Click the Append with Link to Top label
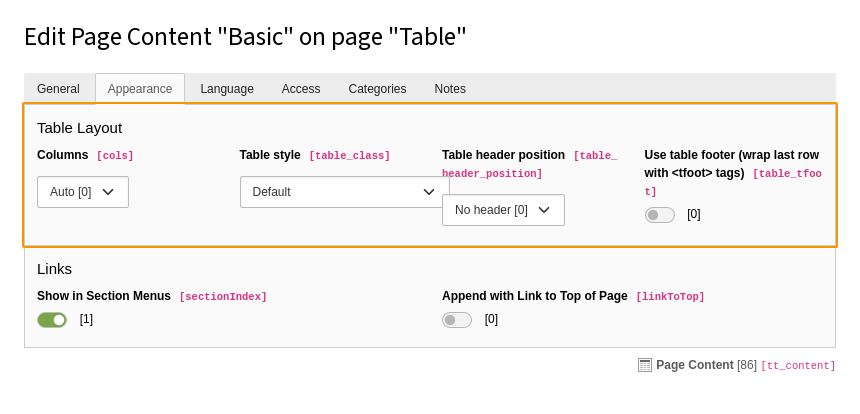Viewport: 860px width, 414px height. [x=535, y=296]
